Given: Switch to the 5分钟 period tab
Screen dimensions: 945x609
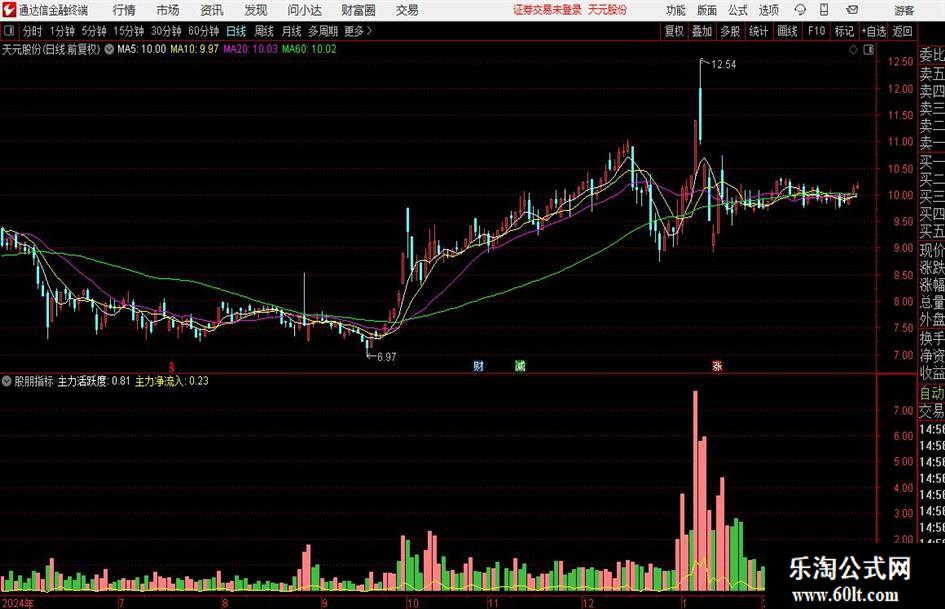Looking at the screenshot, I should tap(94, 31).
